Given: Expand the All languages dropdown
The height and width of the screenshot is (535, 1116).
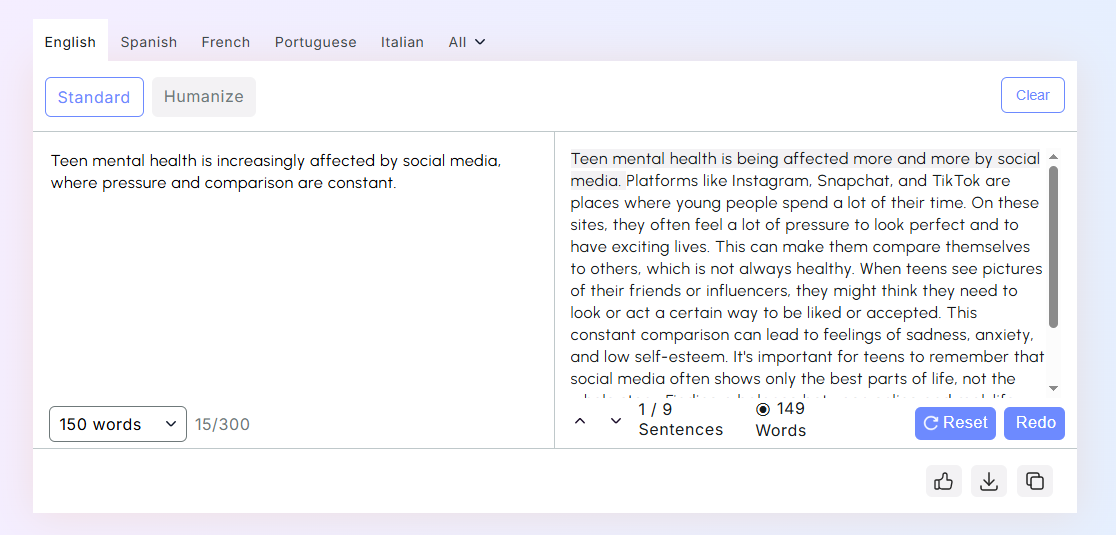Looking at the screenshot, I should [467, 42].
